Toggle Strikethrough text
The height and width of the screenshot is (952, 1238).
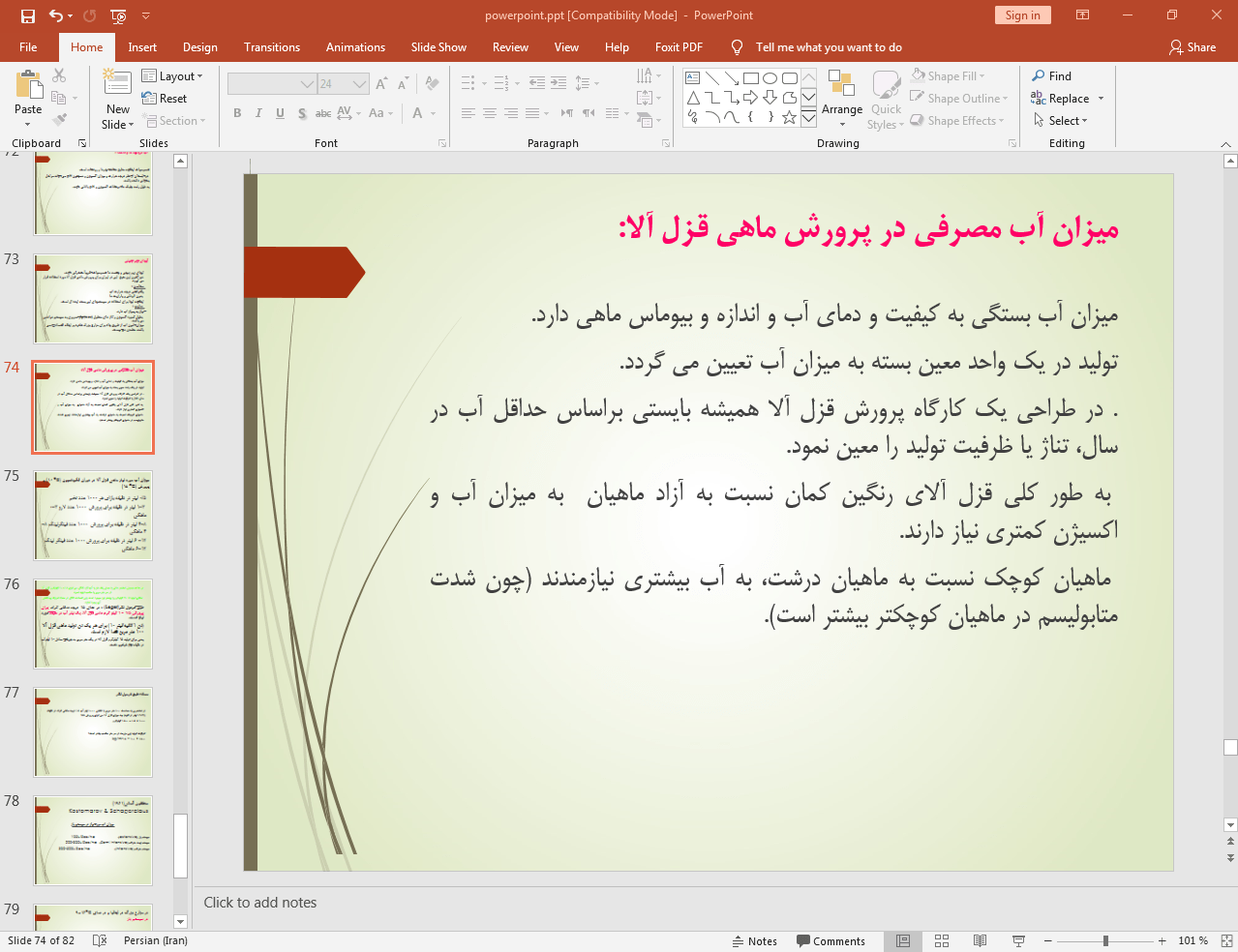(x=323, y=113)
